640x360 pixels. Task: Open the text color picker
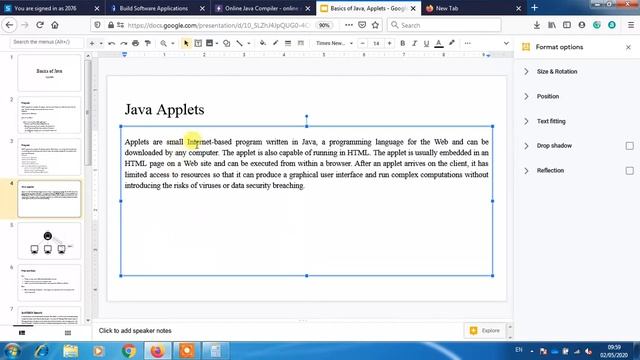click(439, 43)
